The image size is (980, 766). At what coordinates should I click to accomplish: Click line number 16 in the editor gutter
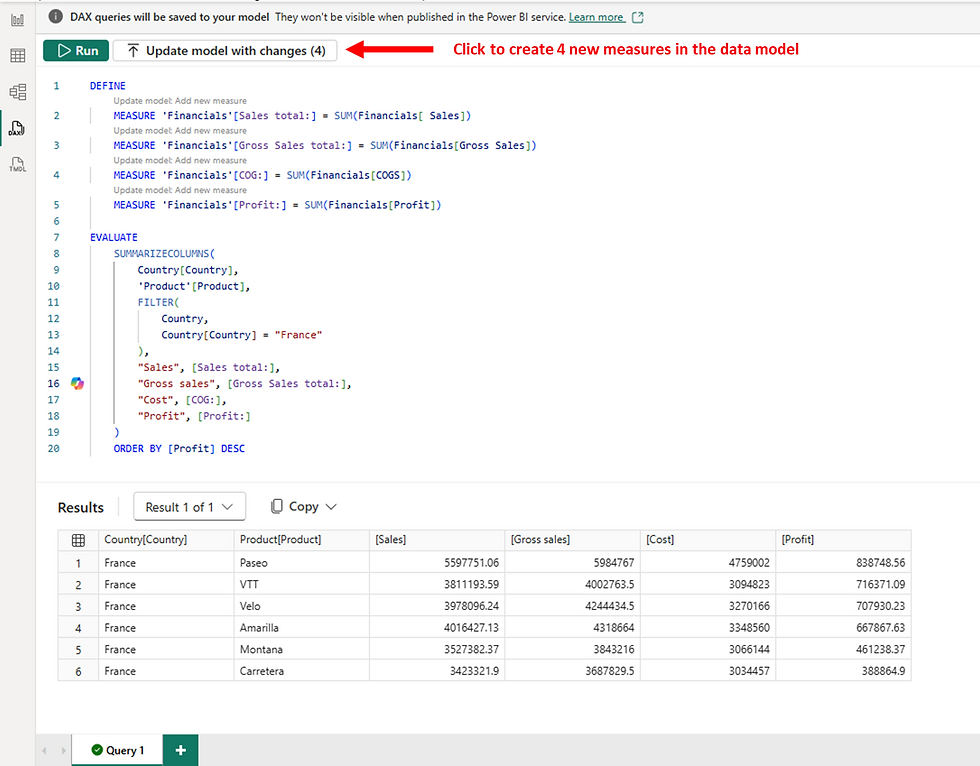click(54, 384)
